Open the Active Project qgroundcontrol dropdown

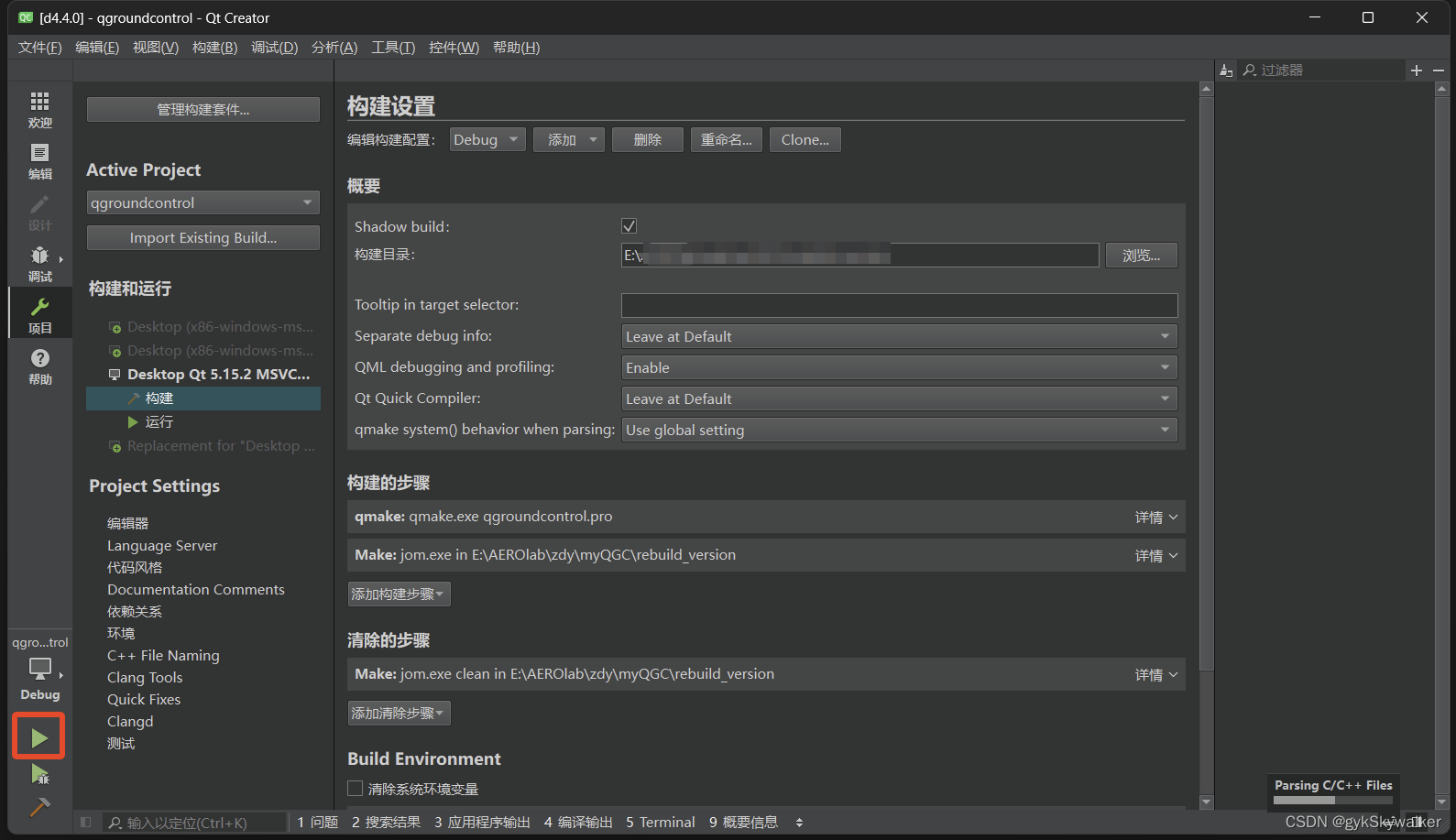point(203,202)
